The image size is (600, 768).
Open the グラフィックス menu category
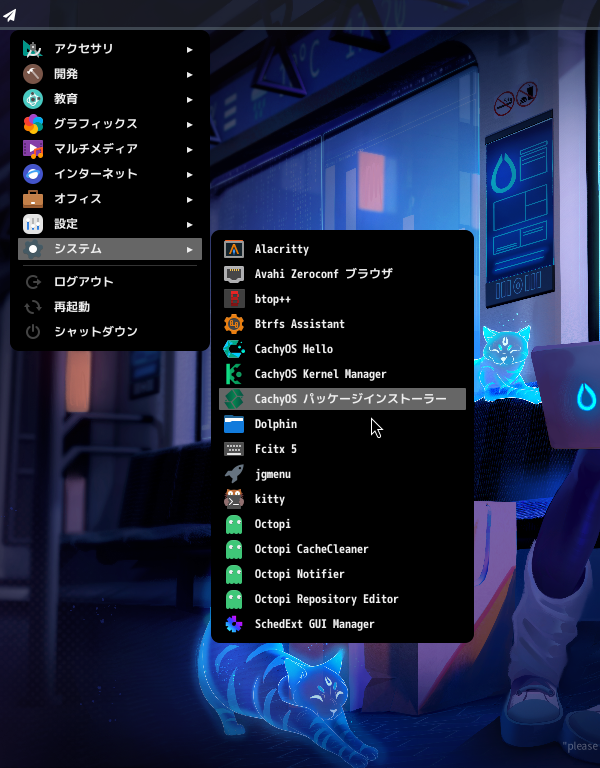pyautogui.click(x=110, y=124)
